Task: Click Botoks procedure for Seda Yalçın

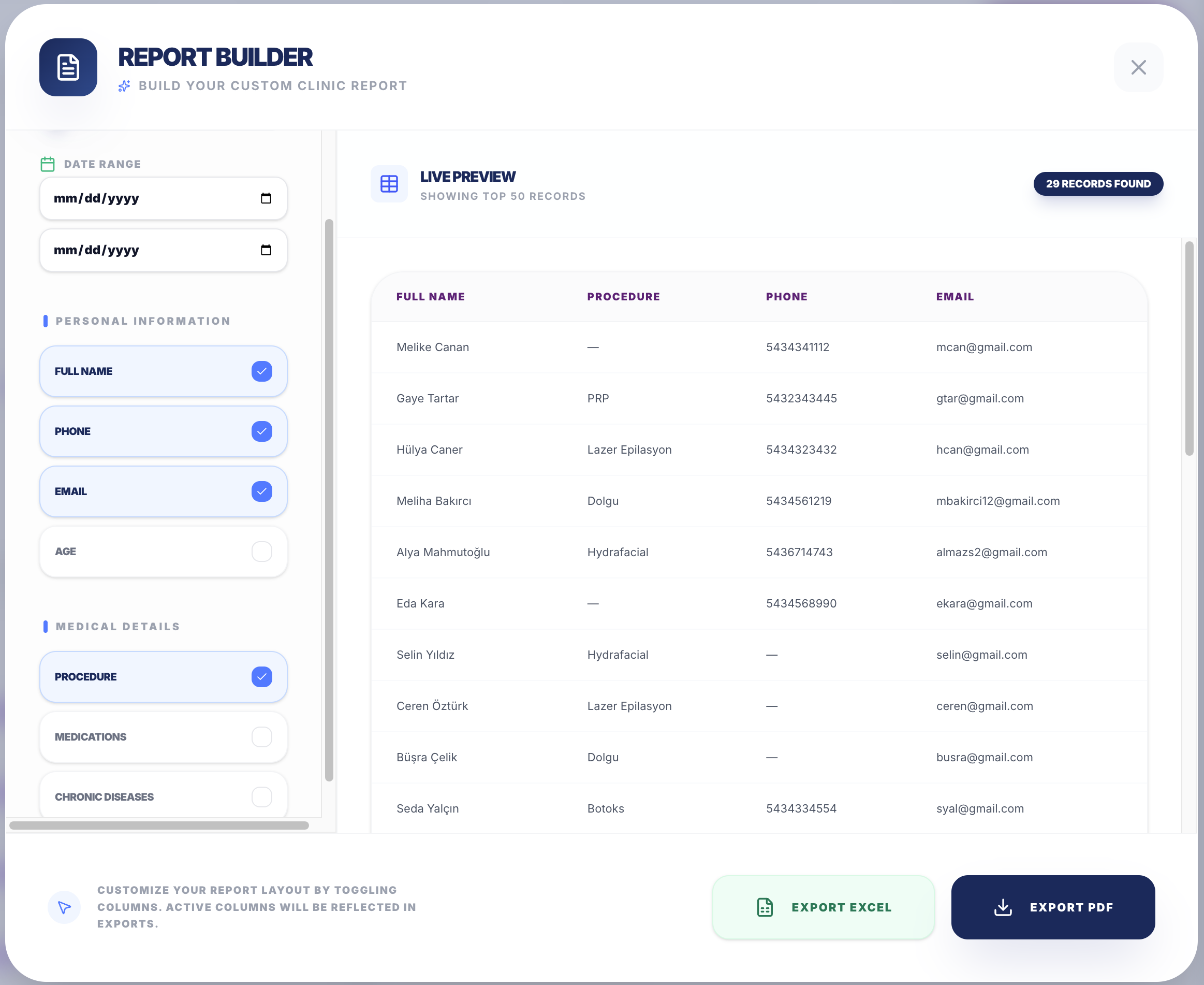Action: (x=605, y=808)
